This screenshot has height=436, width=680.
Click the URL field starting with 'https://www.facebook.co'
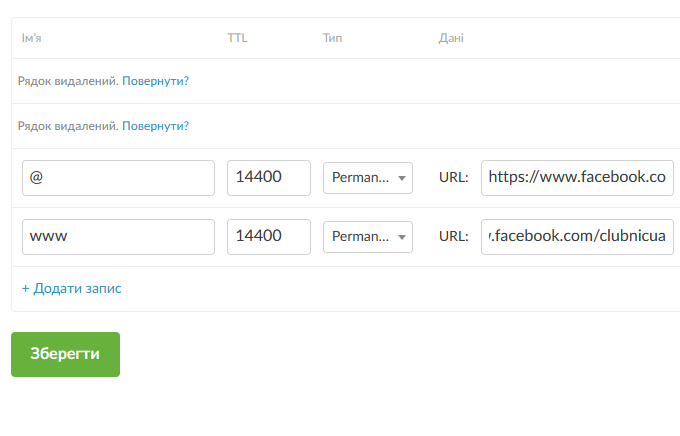[577, 178]
